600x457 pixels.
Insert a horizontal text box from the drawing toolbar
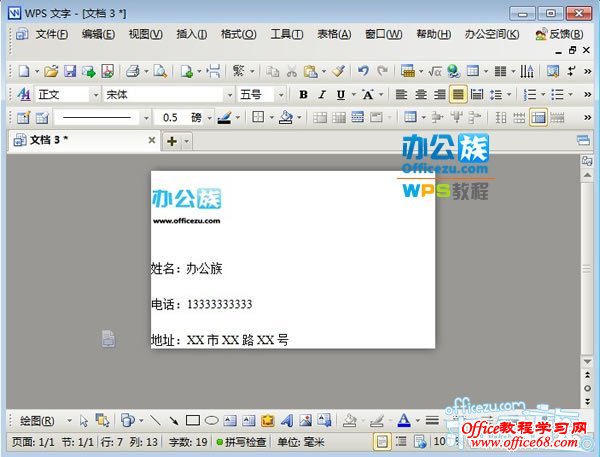click(230, 421)
